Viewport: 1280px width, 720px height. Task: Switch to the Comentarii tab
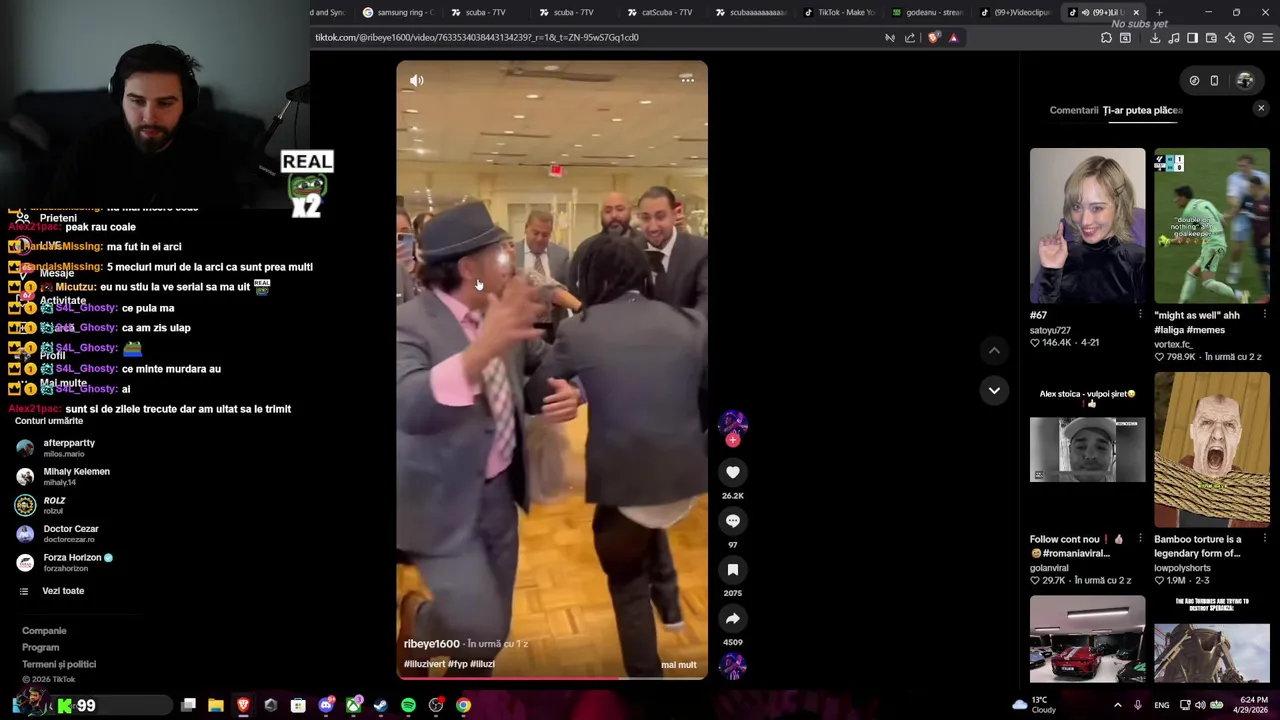1073,110
